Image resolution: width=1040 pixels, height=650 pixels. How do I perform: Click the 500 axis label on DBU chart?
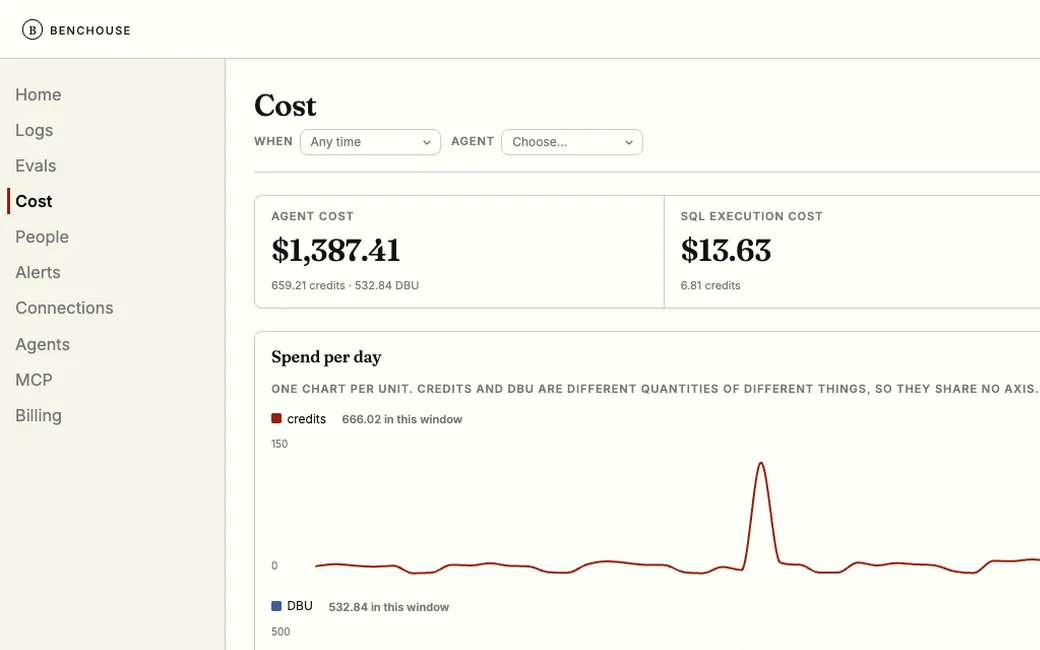pos(281,631)
